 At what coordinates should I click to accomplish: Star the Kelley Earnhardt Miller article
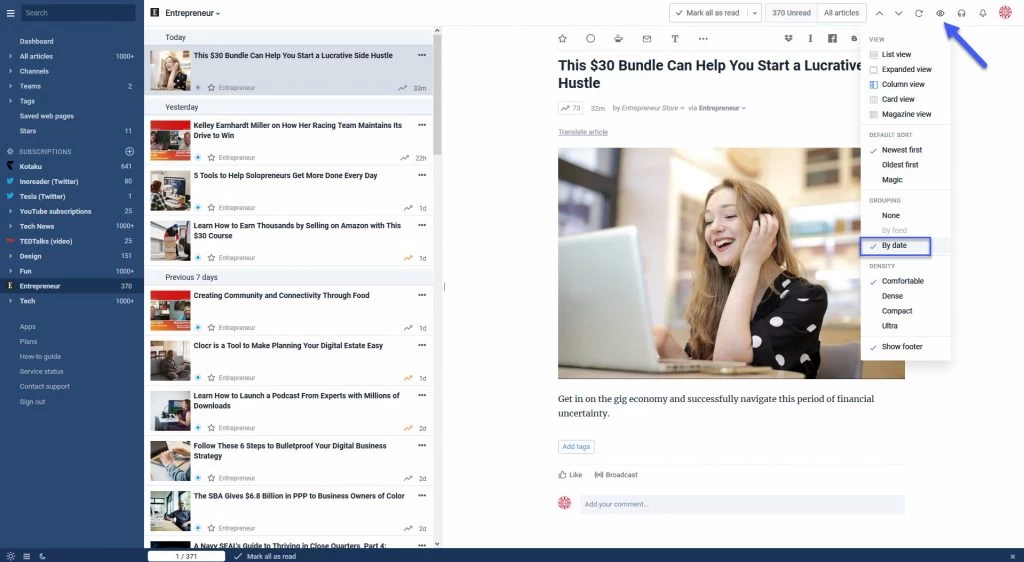[211, 157]
